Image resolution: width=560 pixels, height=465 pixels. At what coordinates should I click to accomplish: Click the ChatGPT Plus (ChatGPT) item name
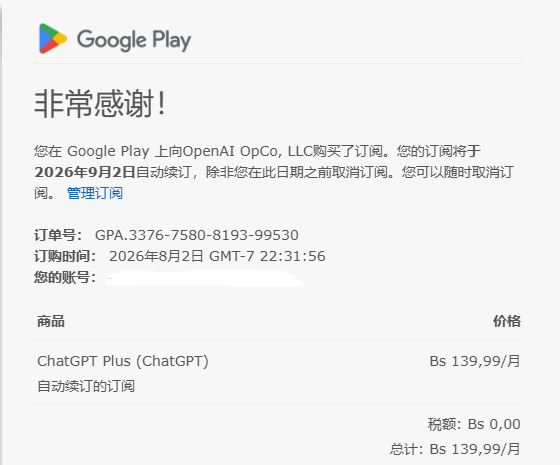pos(123,361)
